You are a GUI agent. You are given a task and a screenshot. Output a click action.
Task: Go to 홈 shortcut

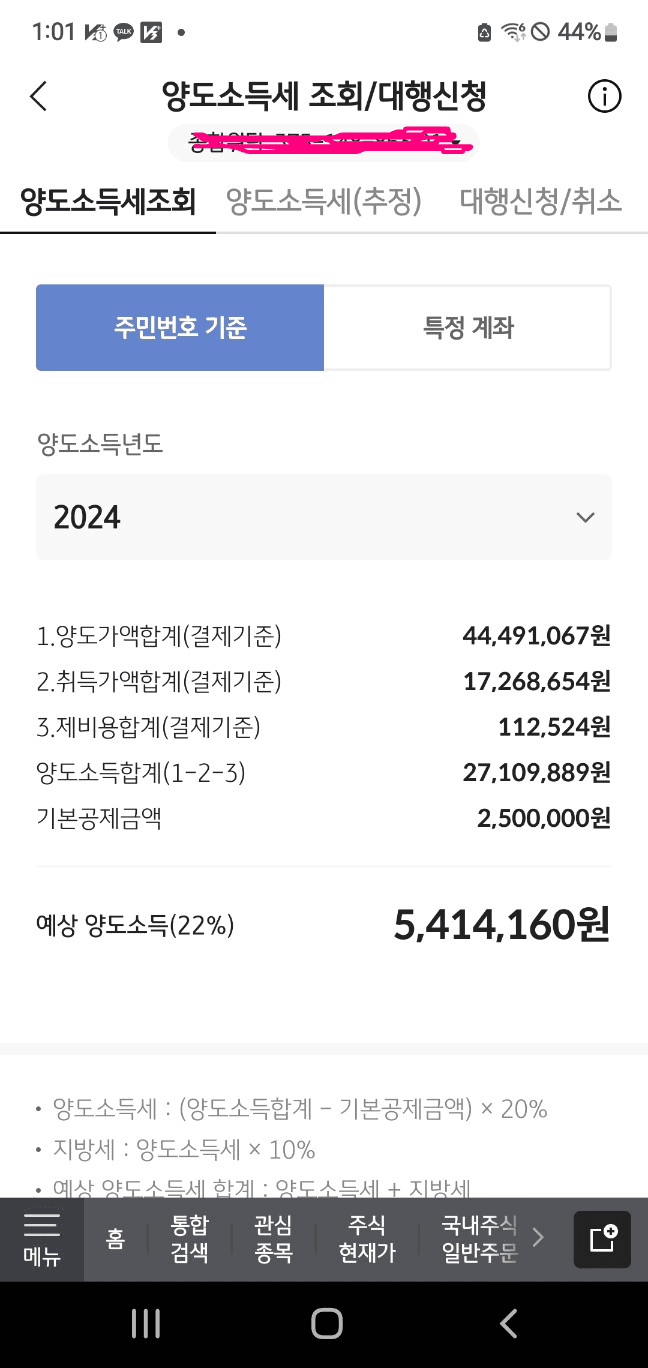115,1239
